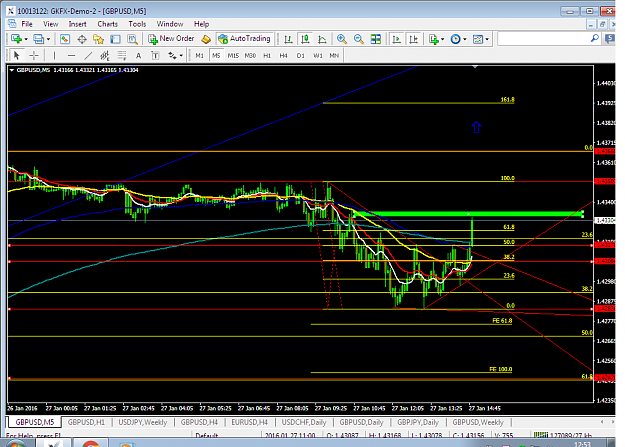Switch to the EURUSD,H4 chart tab

[x=250, y=422]
